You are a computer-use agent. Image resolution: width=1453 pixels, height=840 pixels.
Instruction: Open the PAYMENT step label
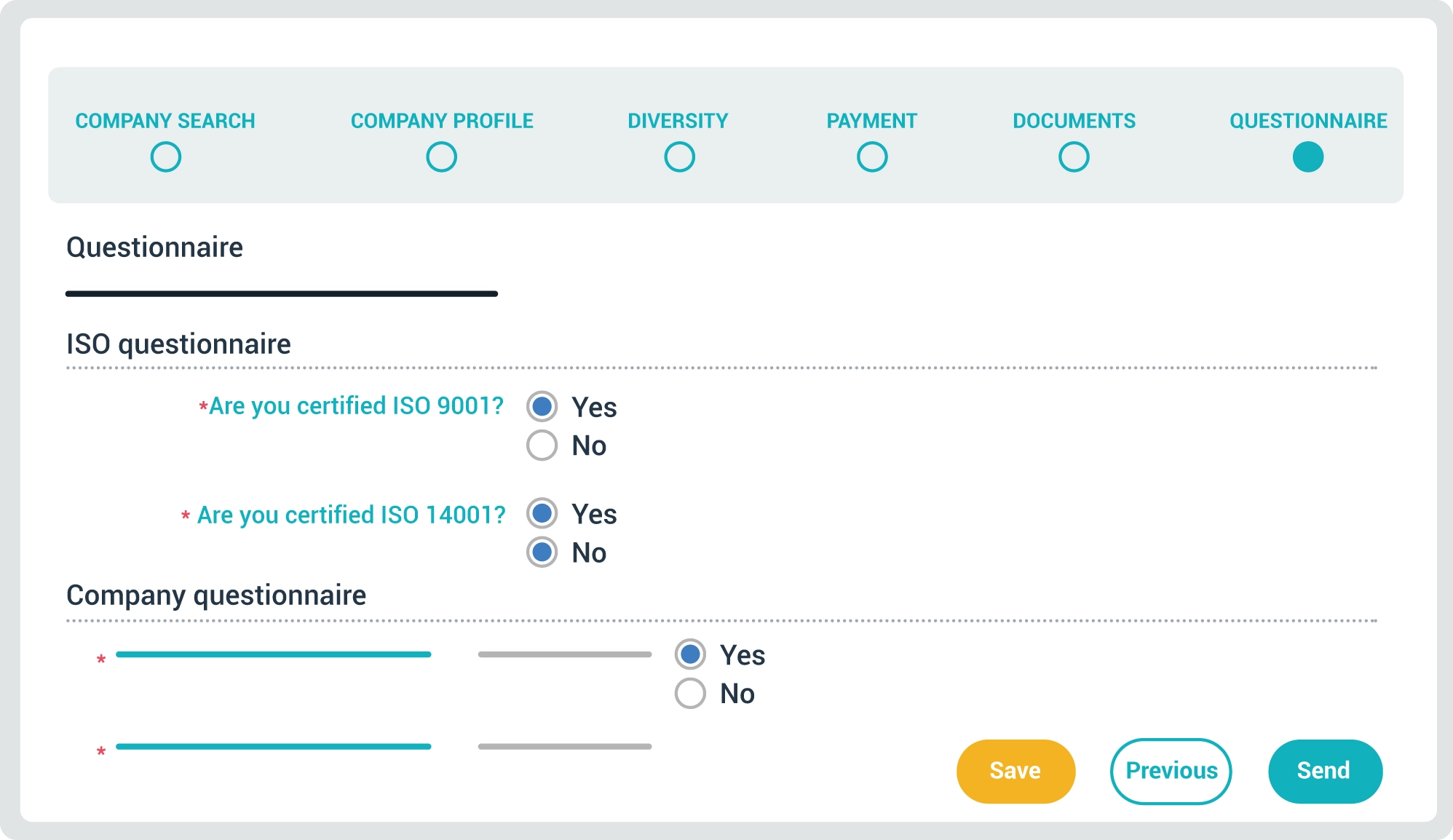(x=871, y=121)
